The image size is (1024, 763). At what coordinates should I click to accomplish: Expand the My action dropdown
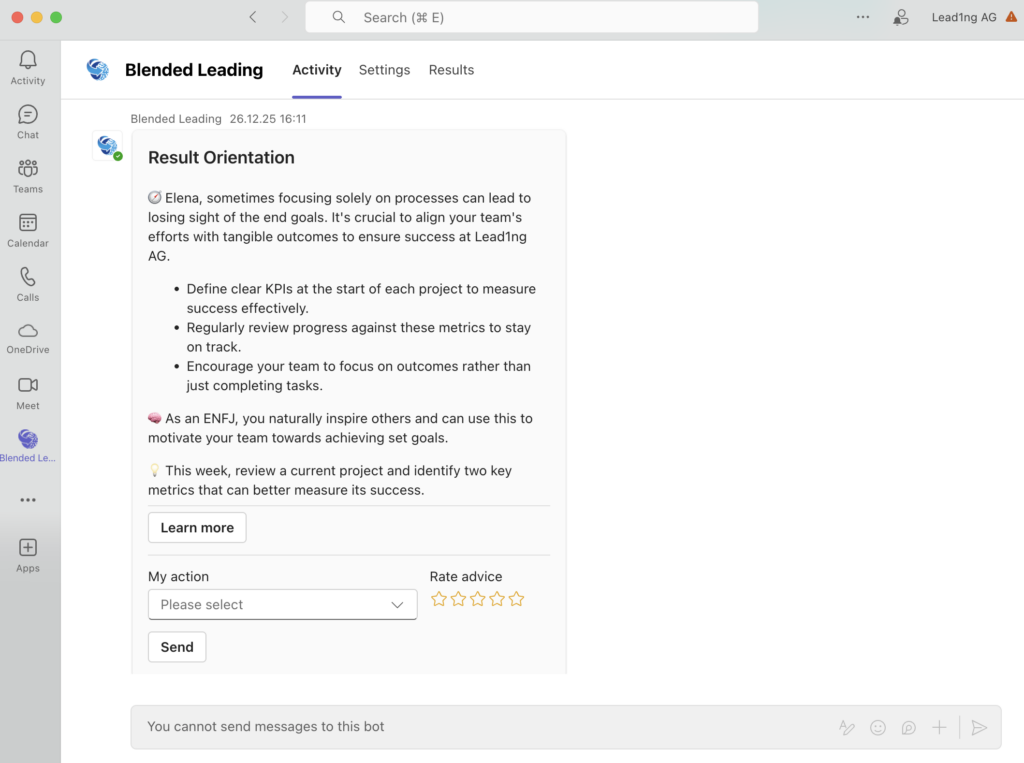[282, 605]
